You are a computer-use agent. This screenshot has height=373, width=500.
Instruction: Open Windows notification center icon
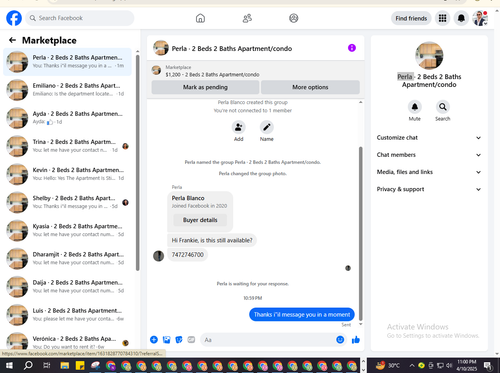coord(488,365)
